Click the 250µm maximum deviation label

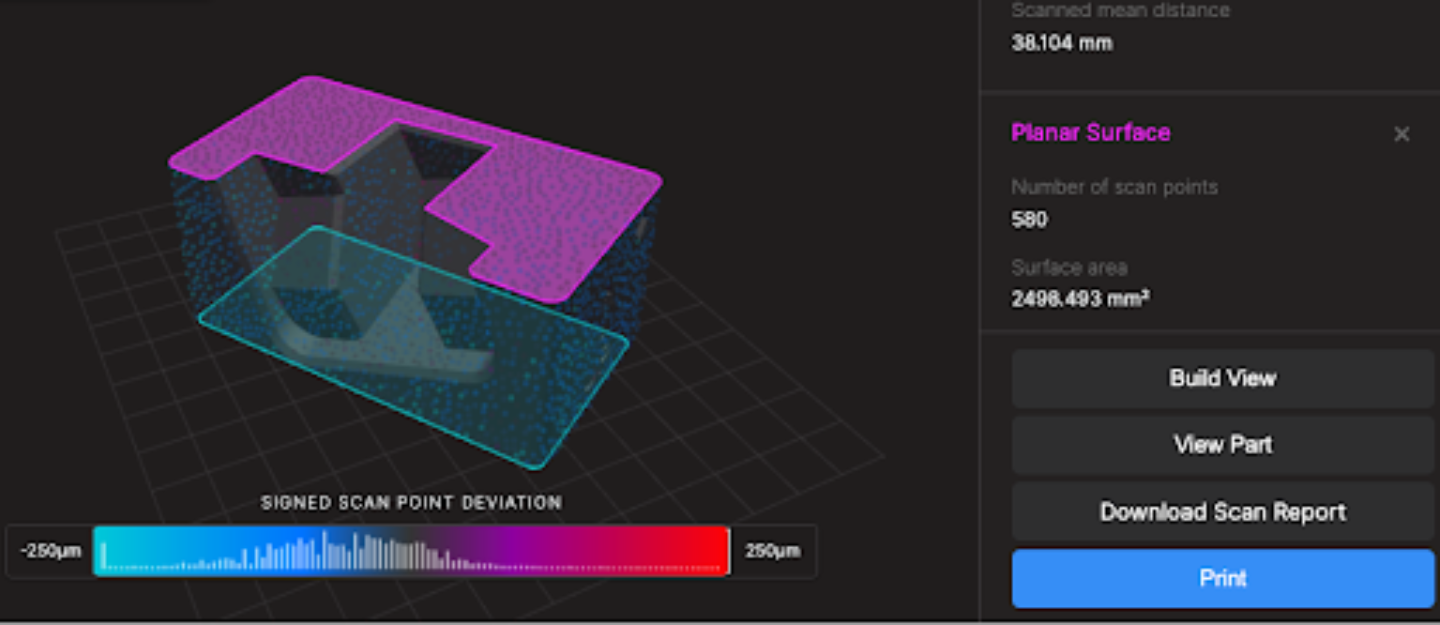pyautogui.click(x=772, y=551)
